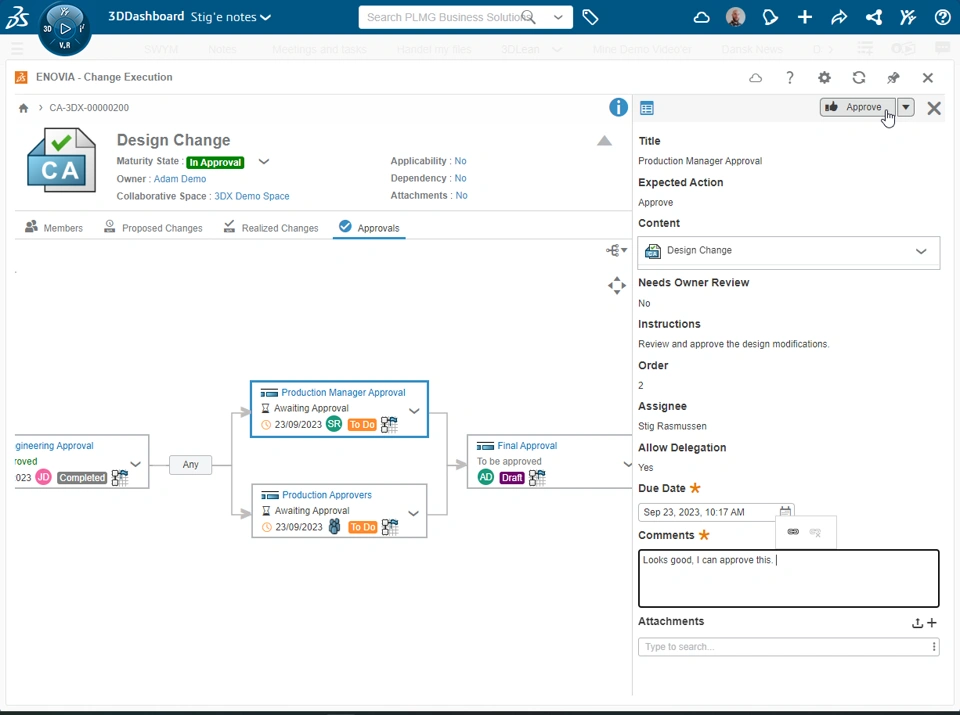The height and width of the screenshot is (715, 960).
Task: Click the share arrow icon
Action: 839,17
